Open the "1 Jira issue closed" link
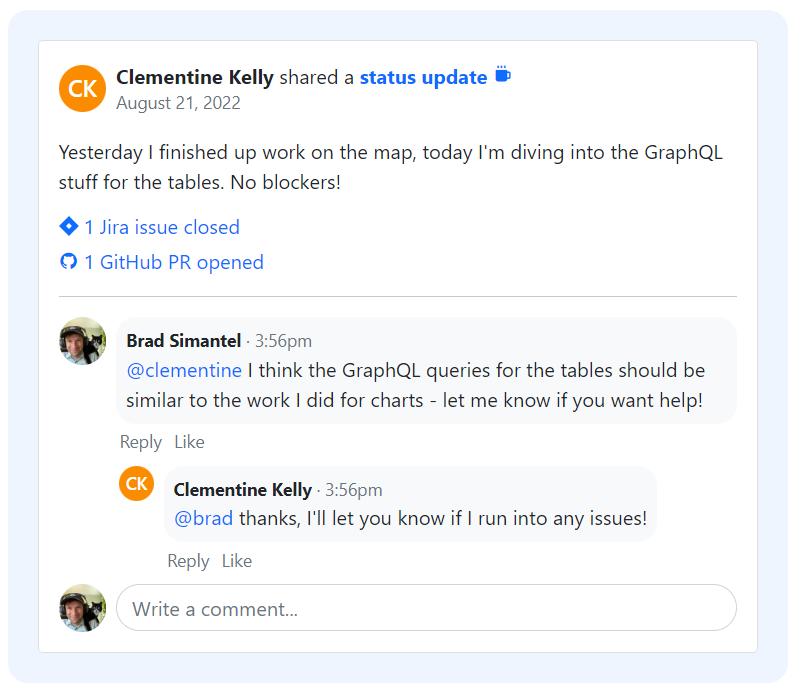Viewport: 794px width, 688px height. coord(162,227)
